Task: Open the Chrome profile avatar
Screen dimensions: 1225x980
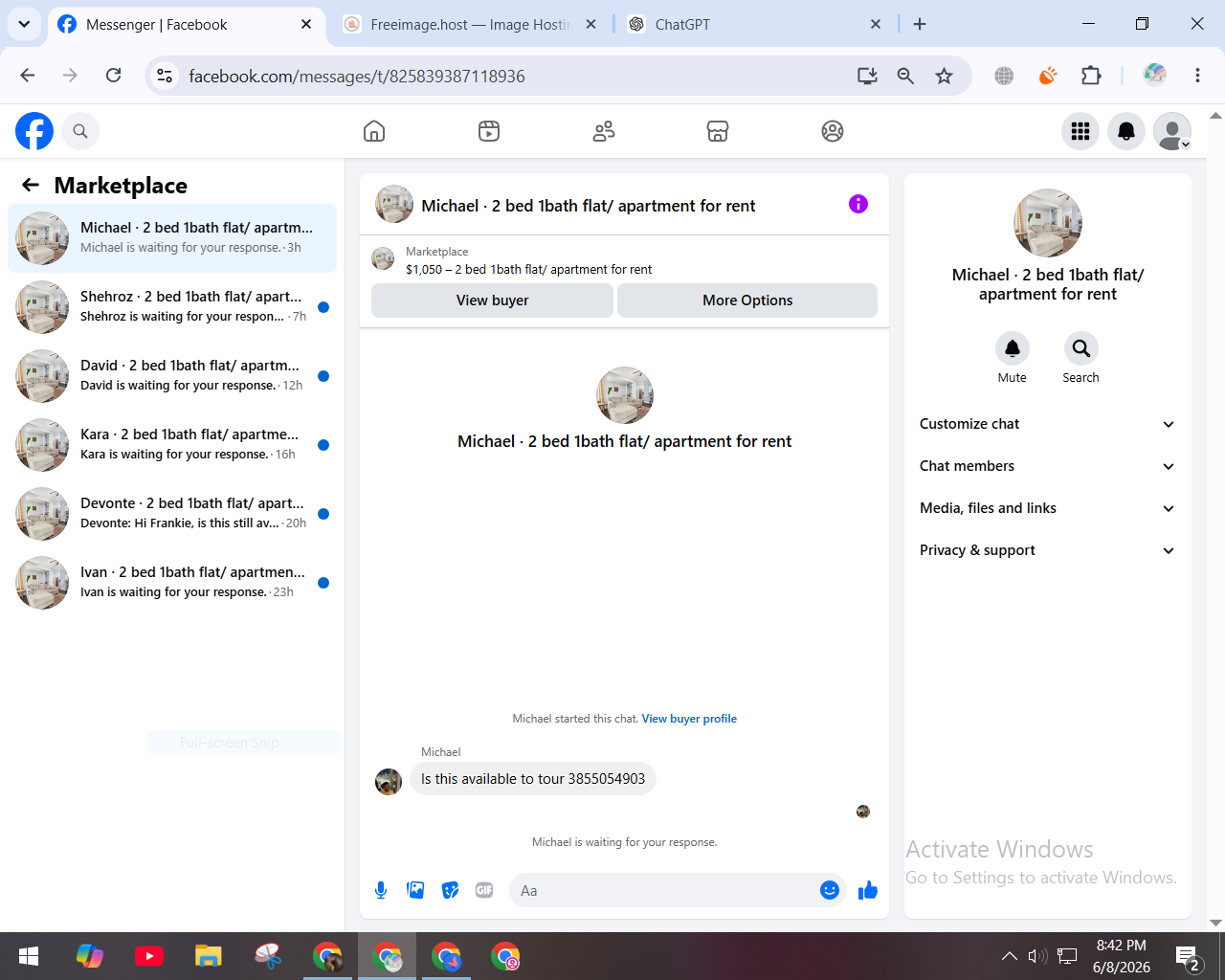Action: tap(1155, 76)
